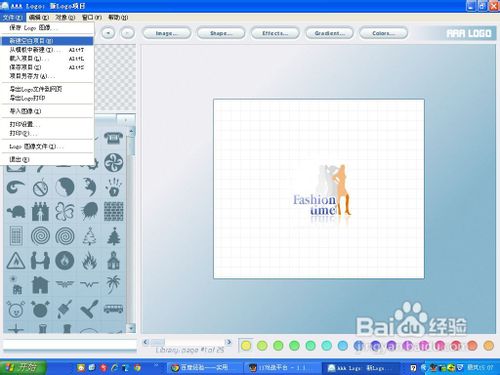Click the round redo arrow button

[x=127, y=33]
